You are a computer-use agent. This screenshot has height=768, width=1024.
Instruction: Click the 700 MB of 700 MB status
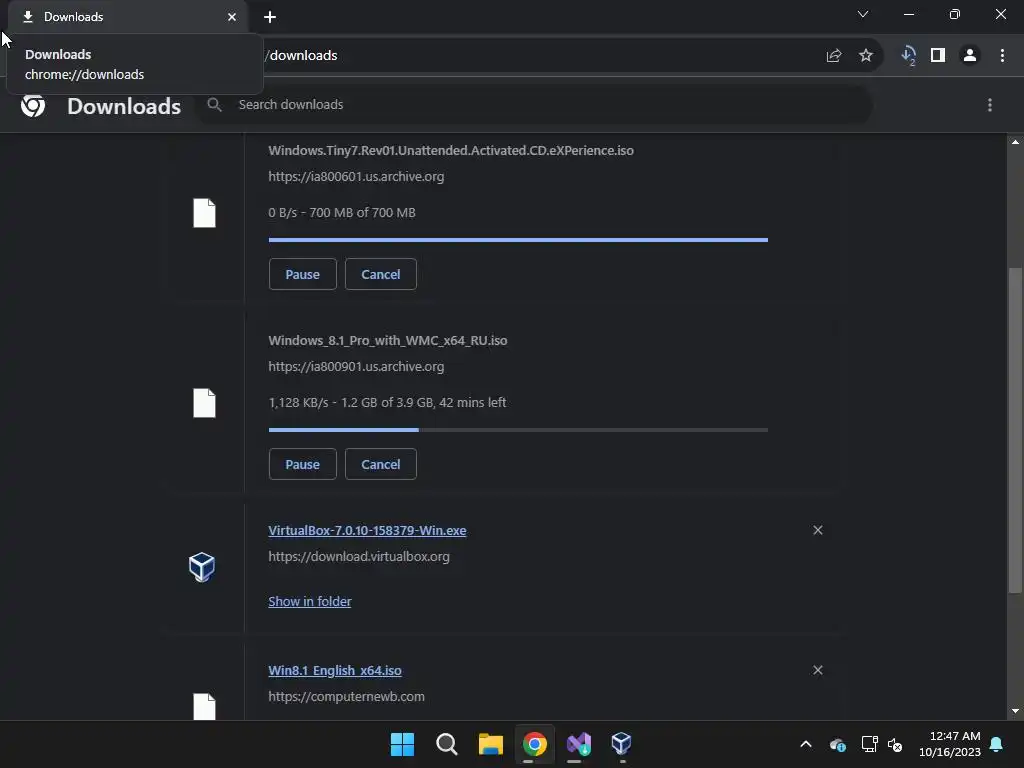click(x=362, y=213)
